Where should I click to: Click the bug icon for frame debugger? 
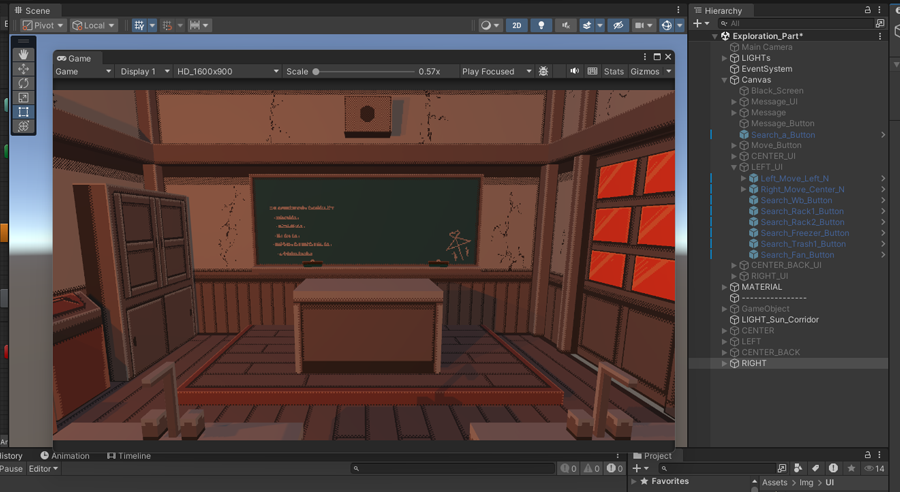(x=544, y=72)
